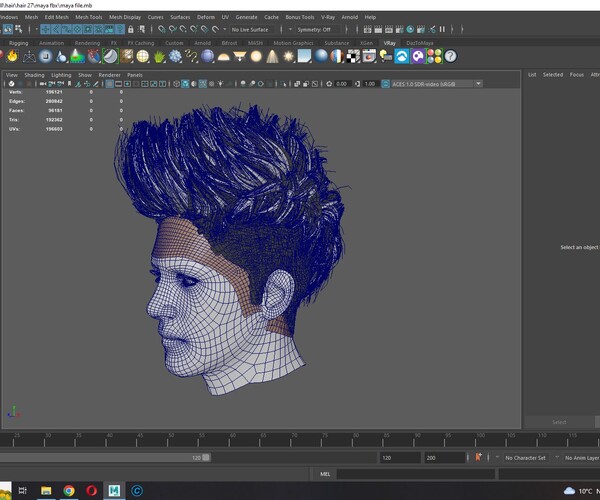Open the No Anim Layer dropdown
The height and width of the screenshot is (500, 600).
pyautogui.click(x=582, y=458)
